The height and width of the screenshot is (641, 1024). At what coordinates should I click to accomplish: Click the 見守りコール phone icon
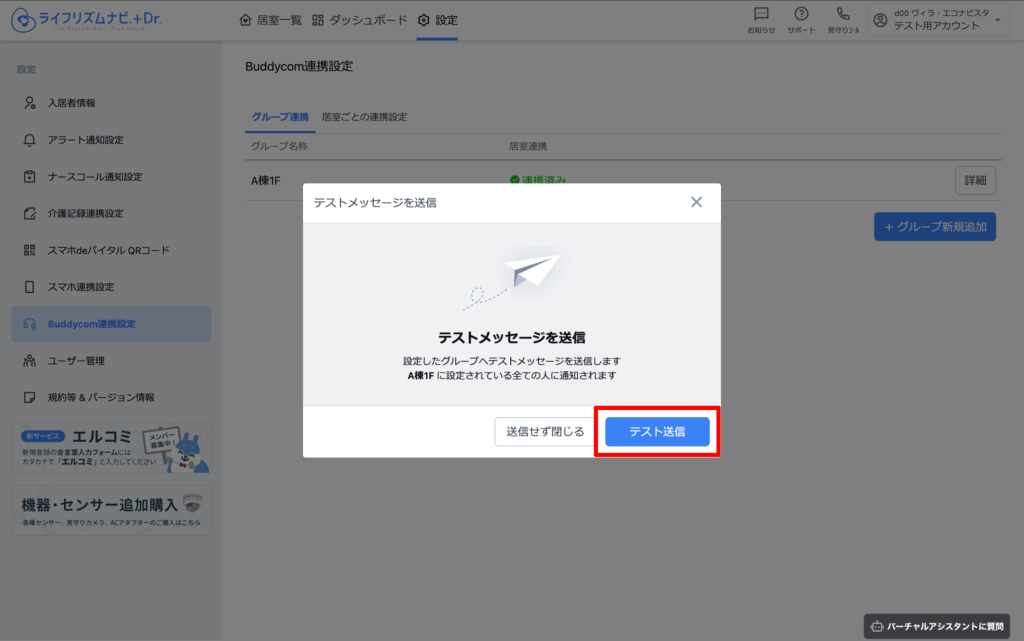click(843, 14)
